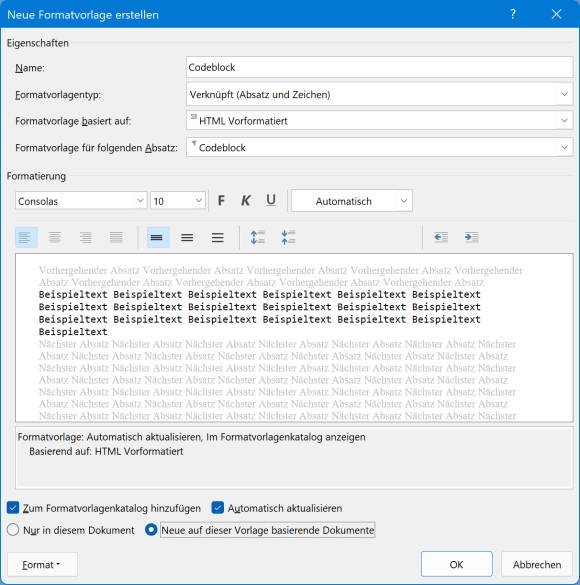Confirm with the OK button
The width and height of the screenshot is (580, 585).
tap(457, 564)
